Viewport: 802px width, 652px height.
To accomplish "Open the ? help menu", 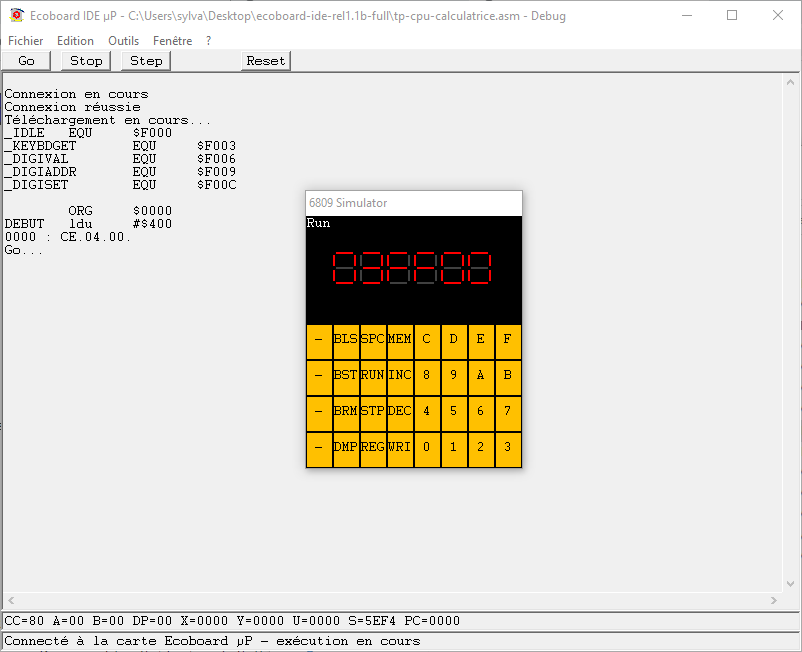I will pyautogui.click(x=208, y=41).
